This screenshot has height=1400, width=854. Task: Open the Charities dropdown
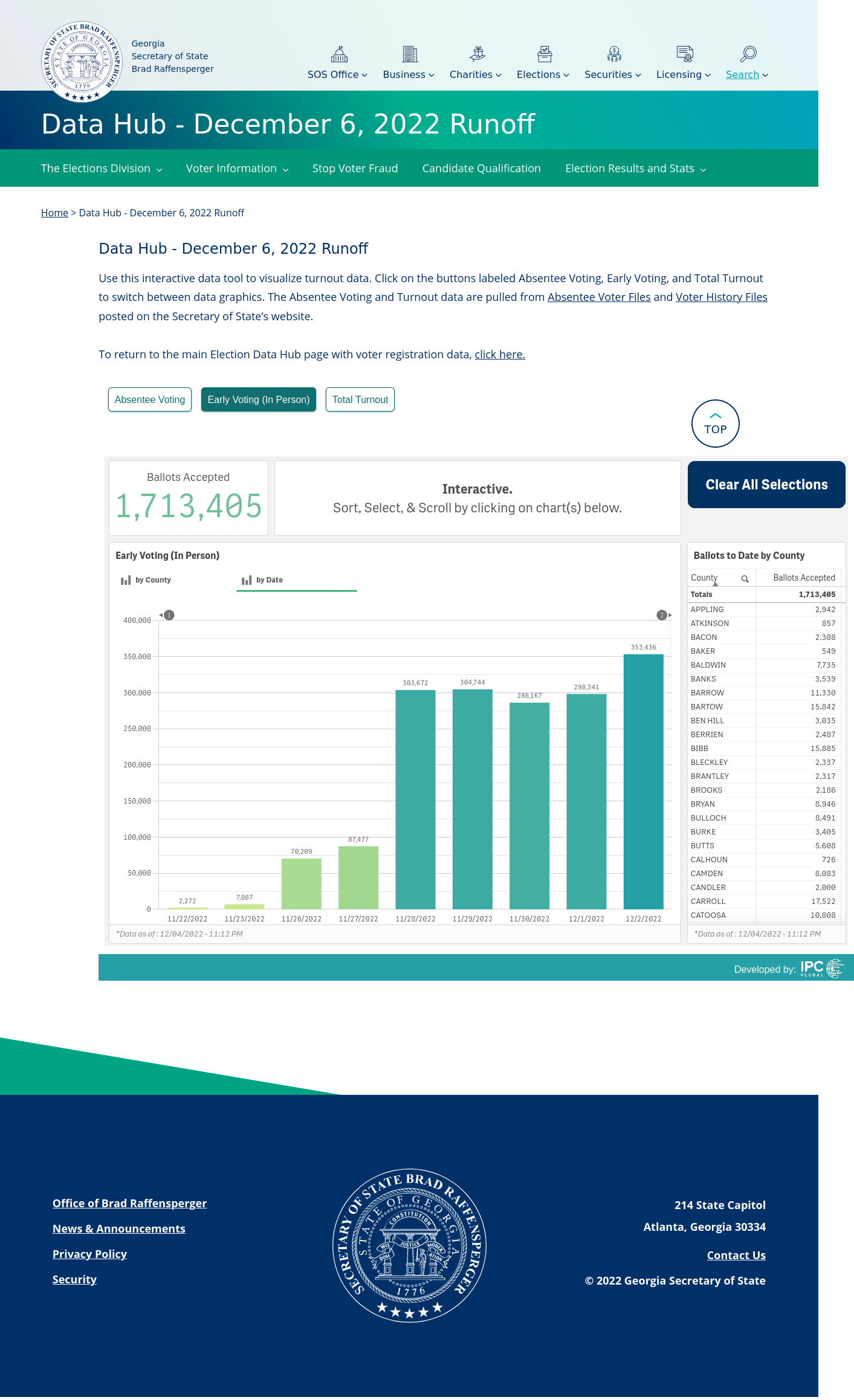click(476, 74)
